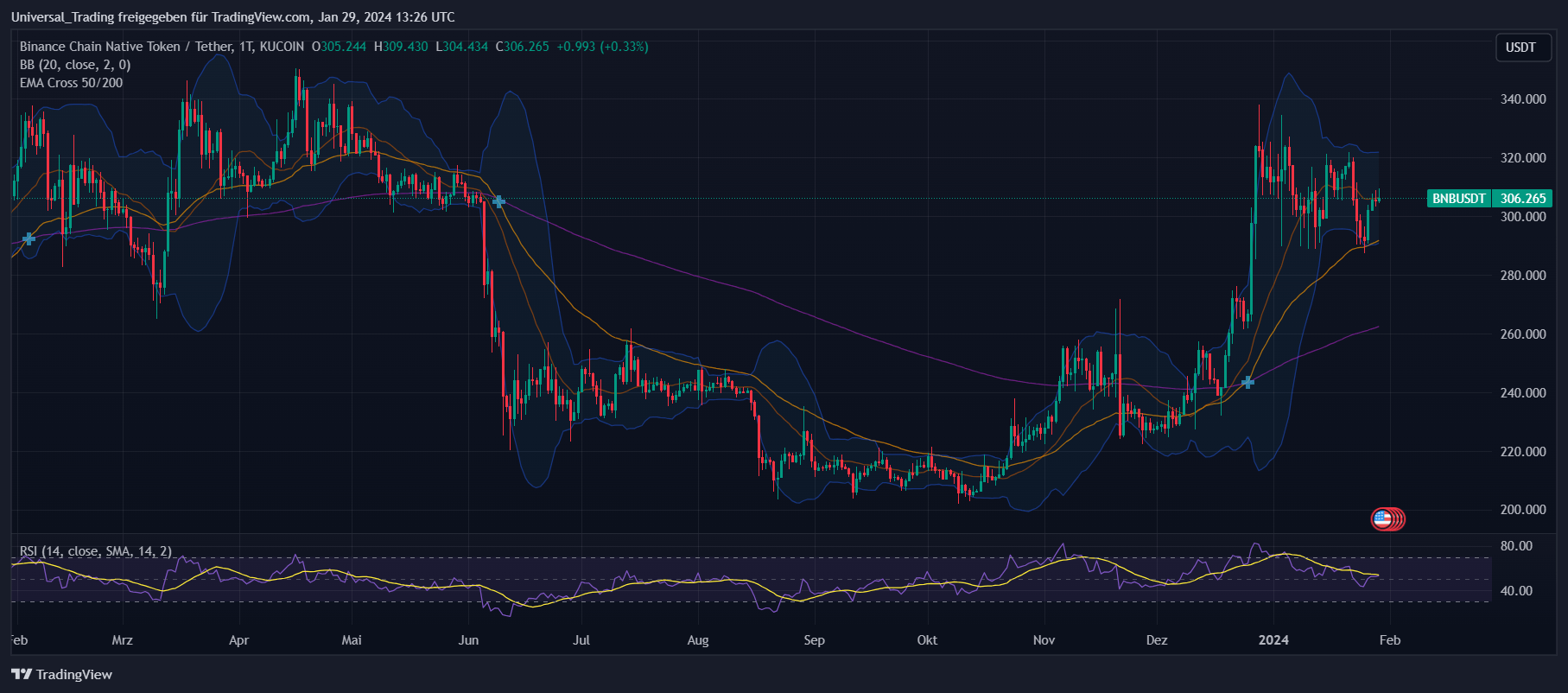
Task: Open the US flag economic events icon
Action: click(1382, 519)
